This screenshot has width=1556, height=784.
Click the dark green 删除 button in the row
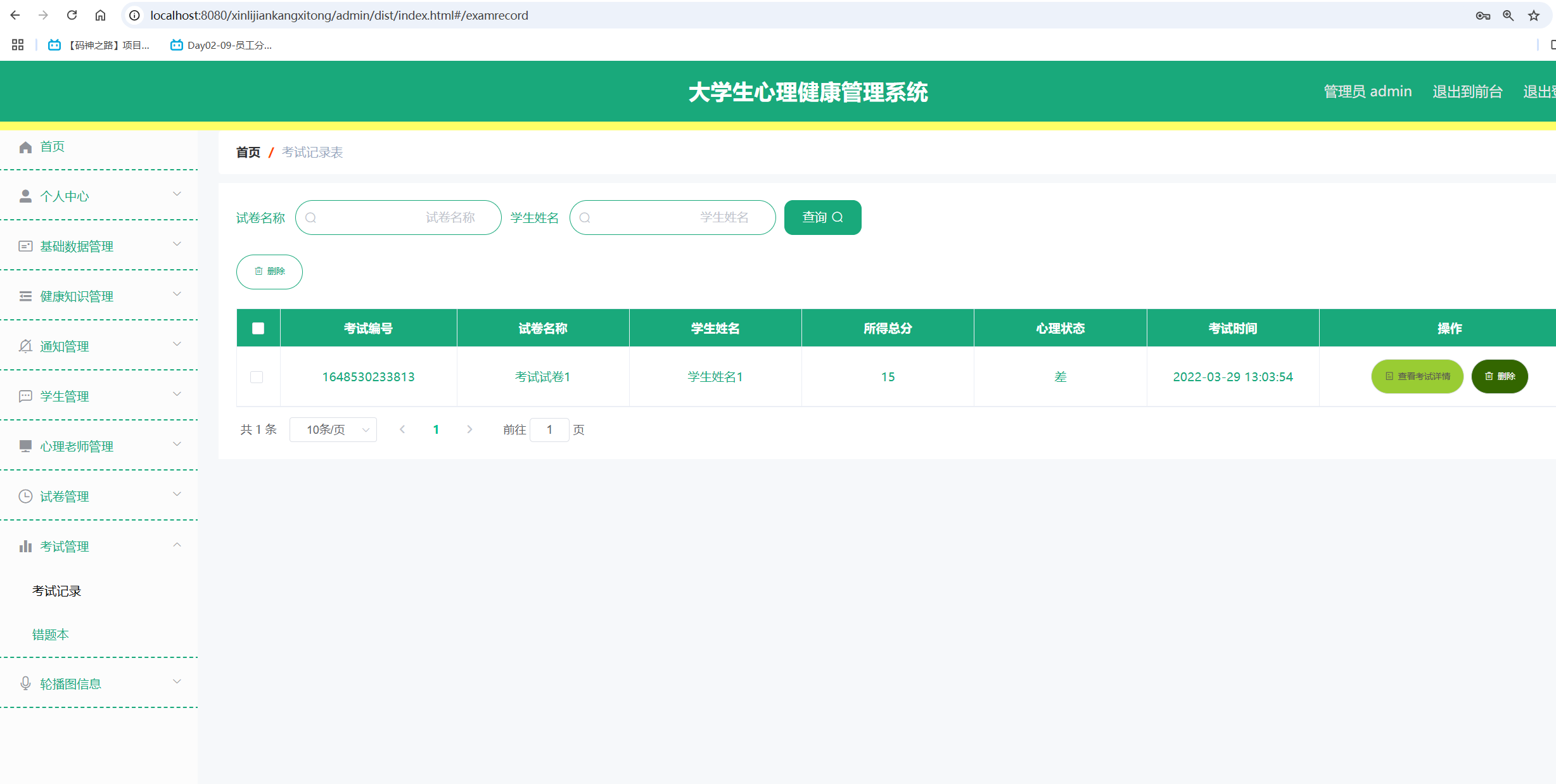tap(1500, 376)
